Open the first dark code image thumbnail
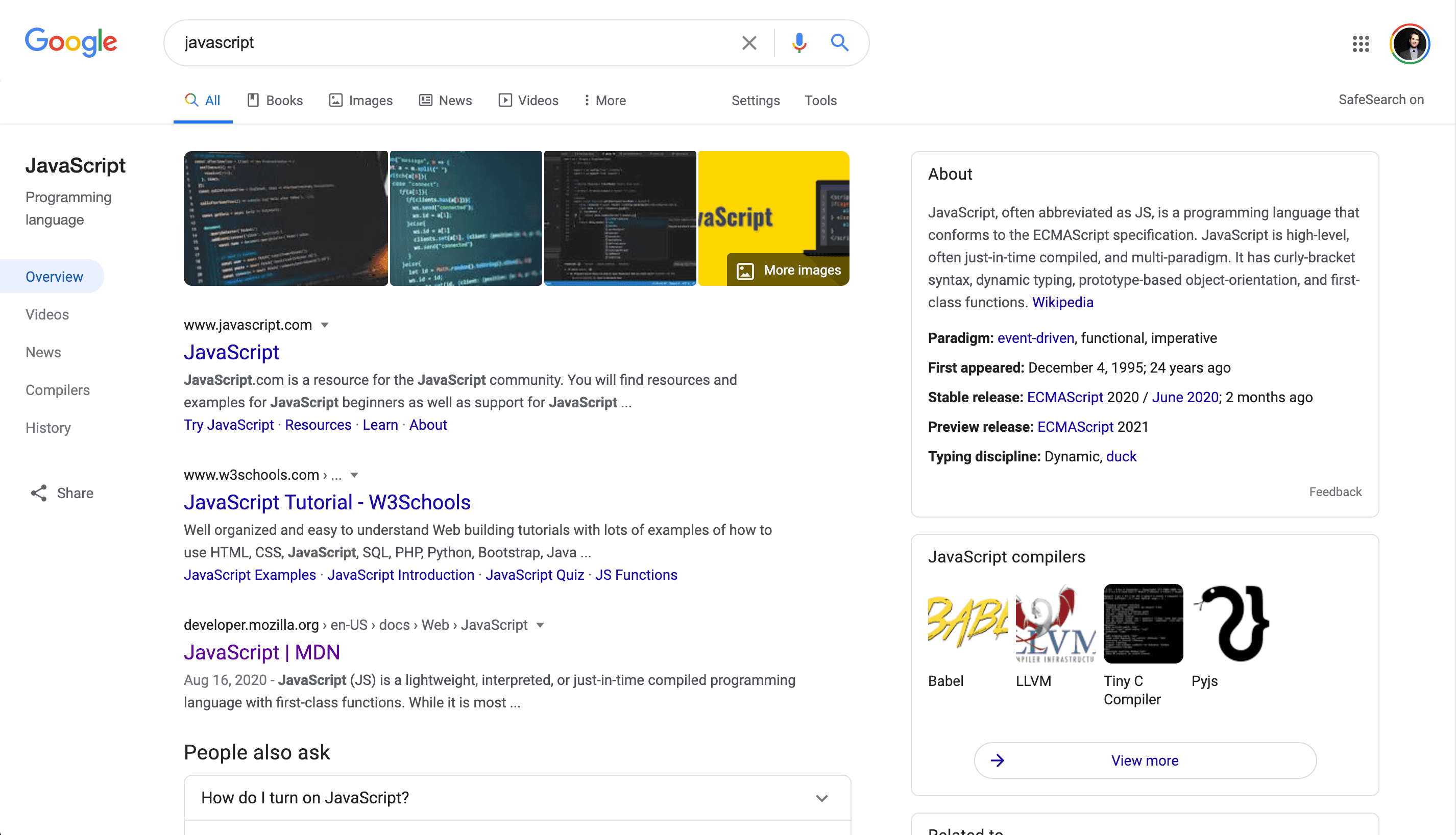 [285, 218]
